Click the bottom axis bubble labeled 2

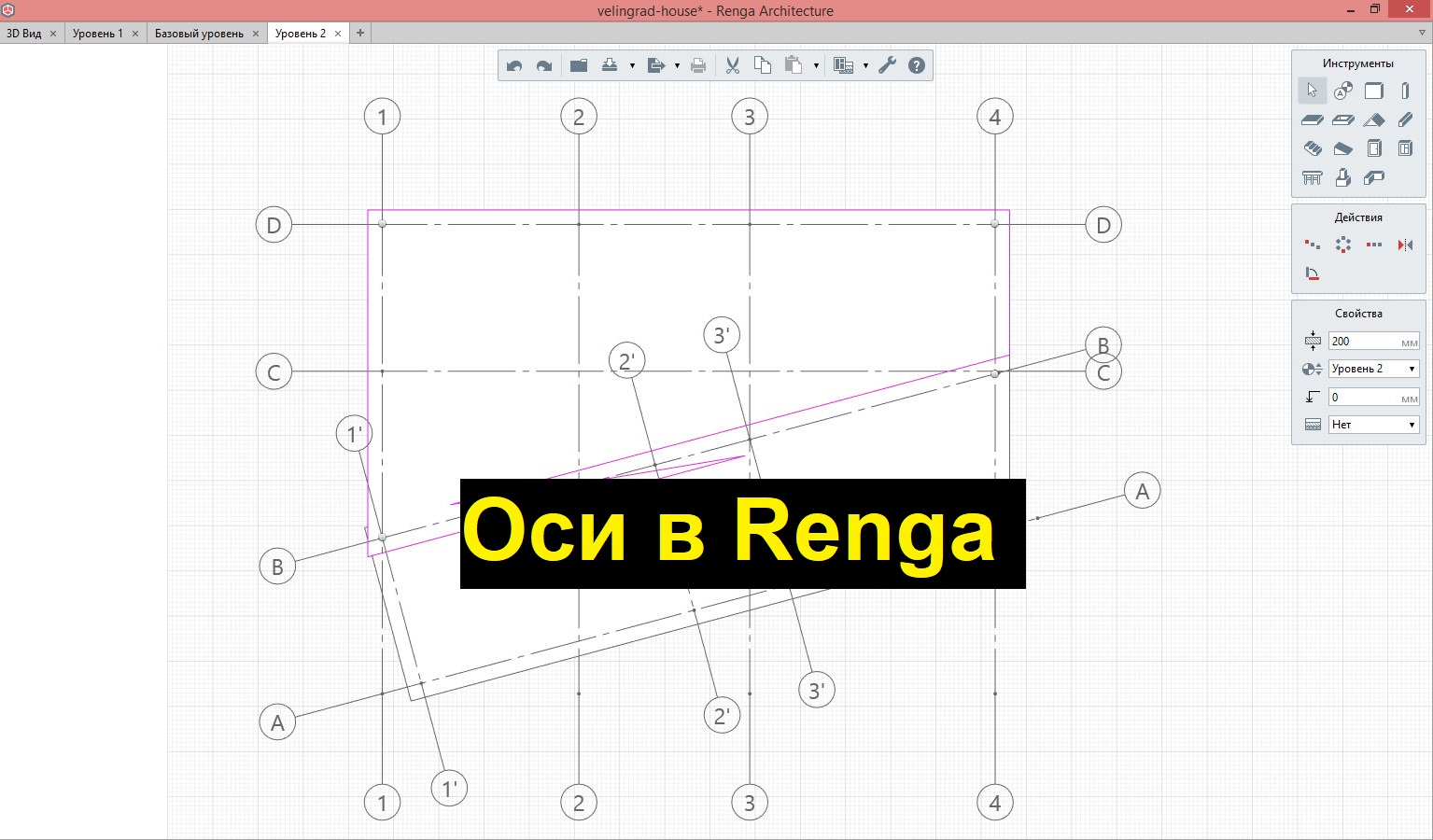(579, 803)
